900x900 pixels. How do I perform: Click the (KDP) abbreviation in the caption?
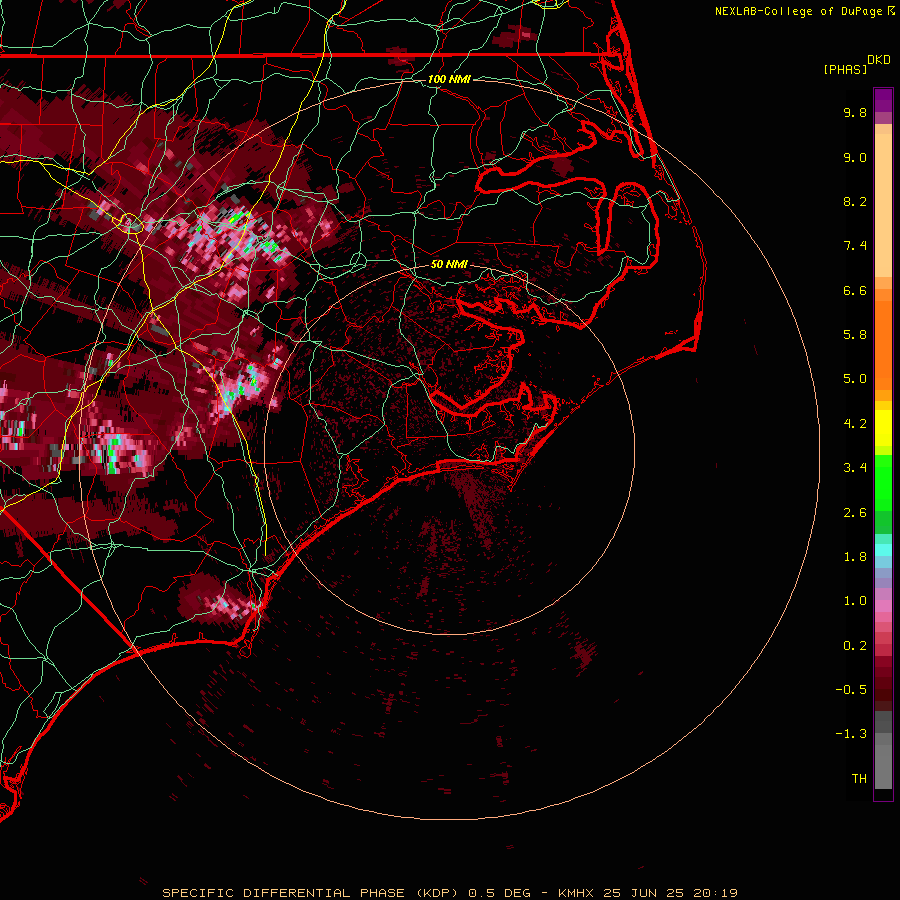(437, 893)
